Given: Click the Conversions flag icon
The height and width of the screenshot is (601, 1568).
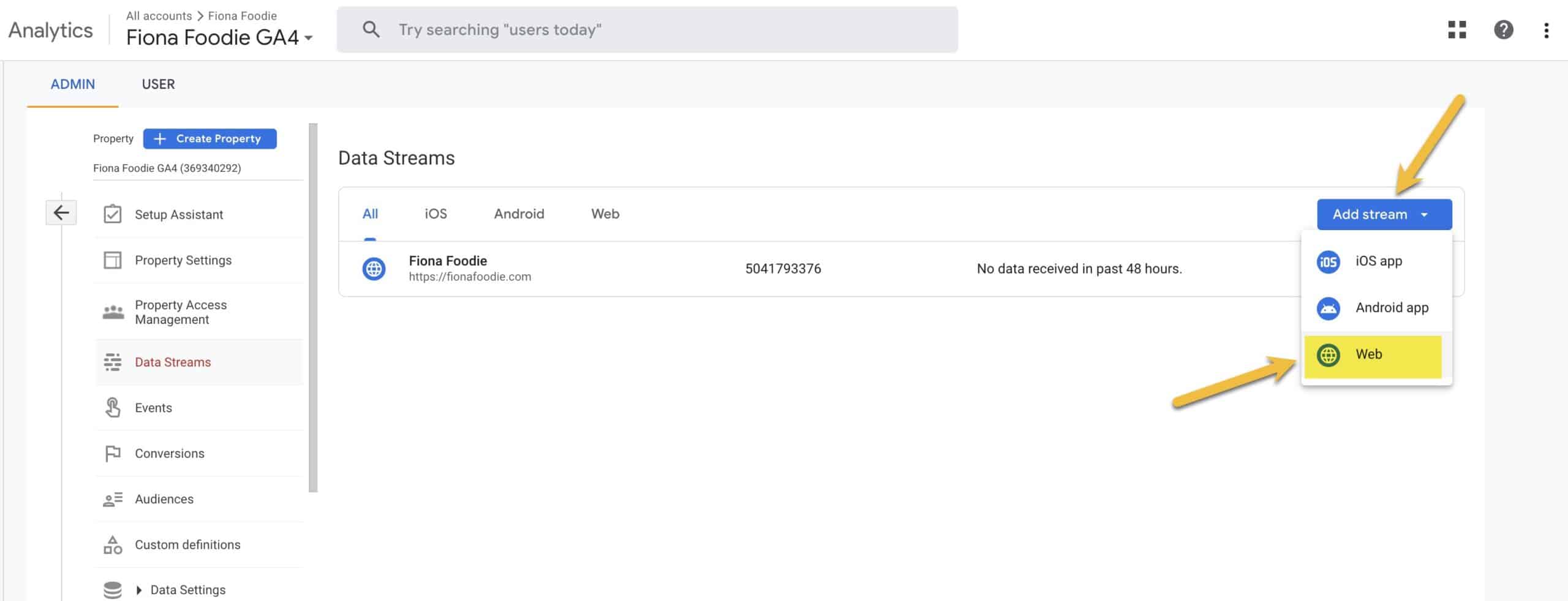Looking at the screenshot, I should pos(113,454).
